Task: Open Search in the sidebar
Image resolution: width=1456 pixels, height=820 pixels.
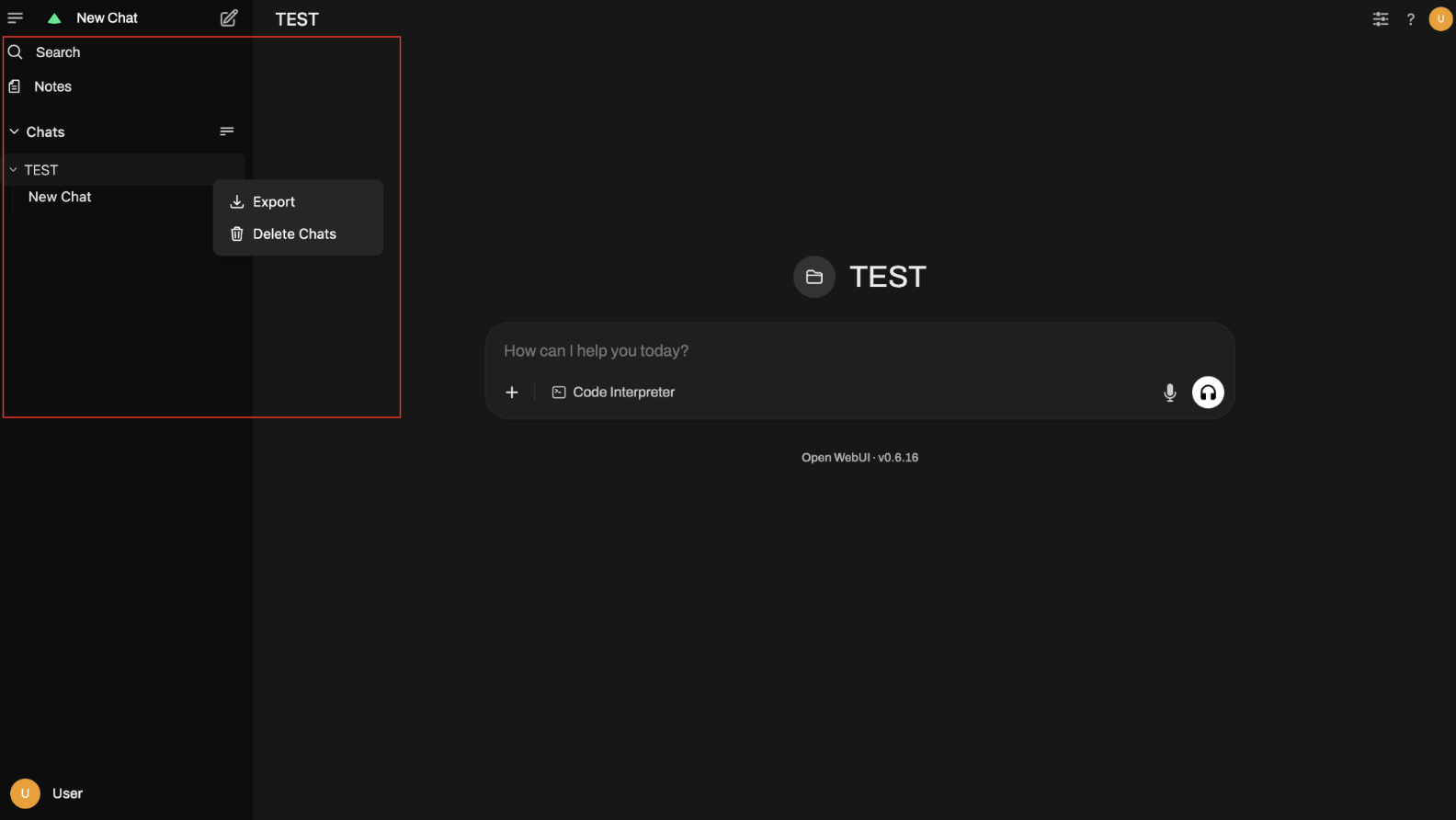Action: (58, 52)
